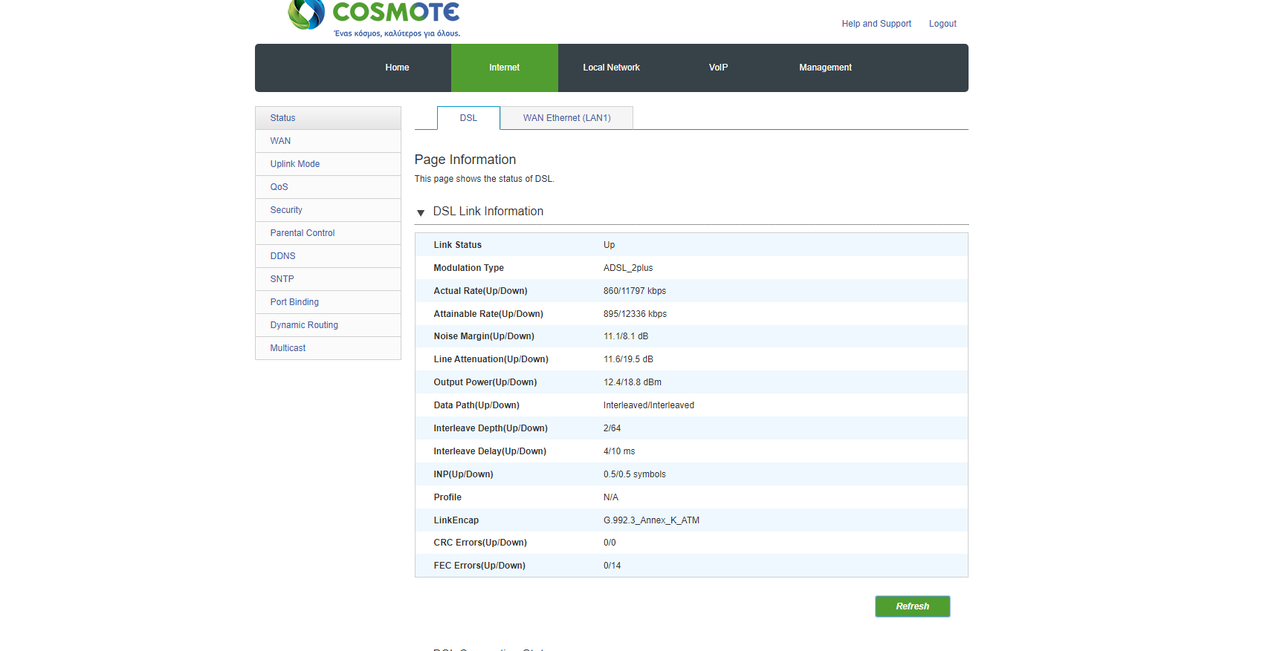Click the Link Status value 'Up'

[x=609, y=245]
